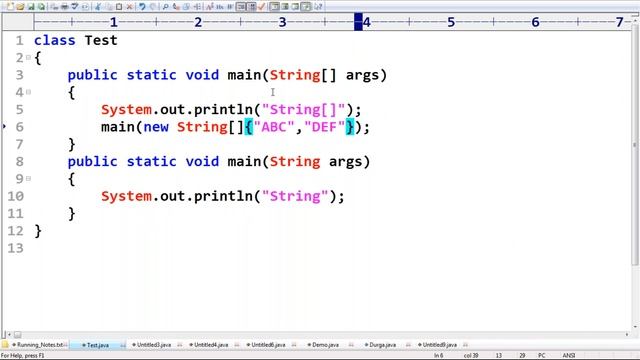Click the Go to Line icon

coord(197,7)
